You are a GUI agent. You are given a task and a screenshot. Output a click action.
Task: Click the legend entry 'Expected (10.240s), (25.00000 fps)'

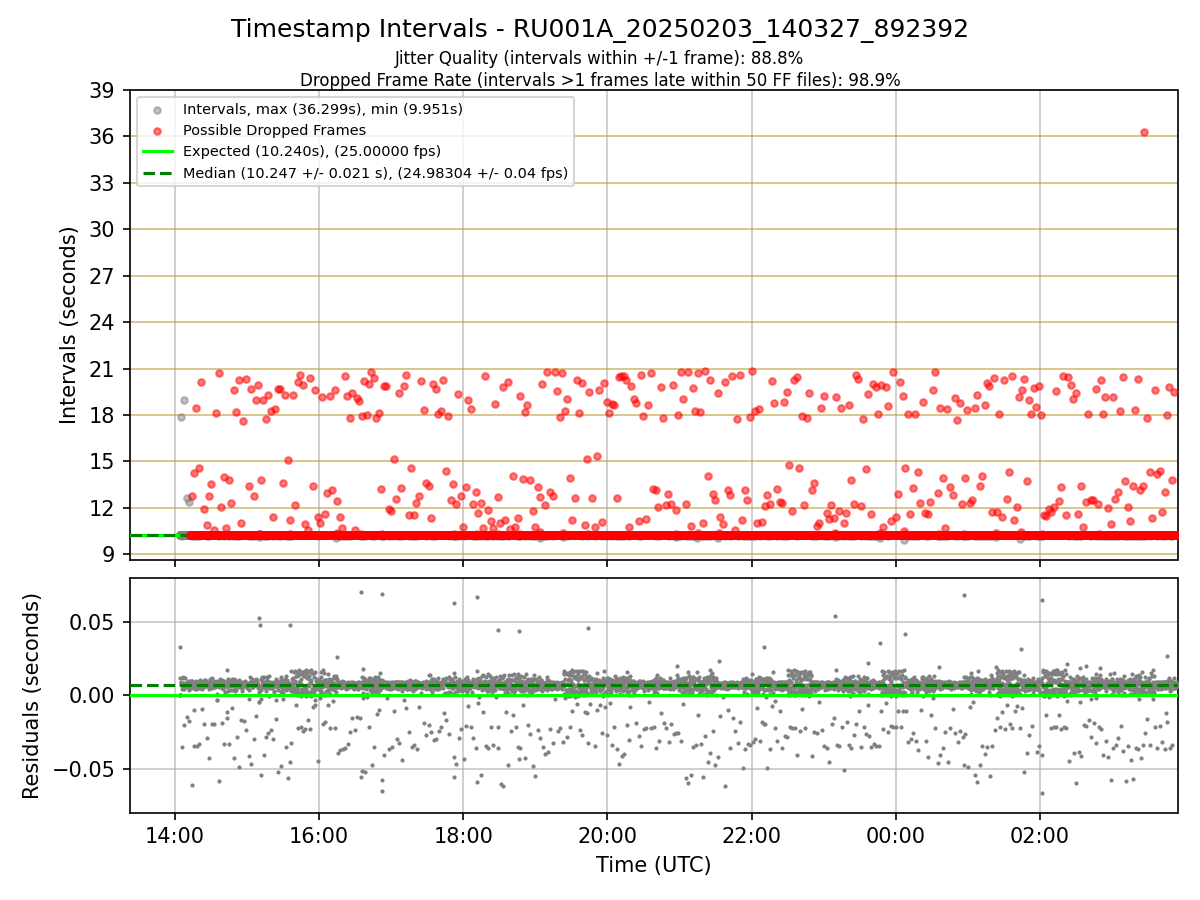[x=312, y=151]
